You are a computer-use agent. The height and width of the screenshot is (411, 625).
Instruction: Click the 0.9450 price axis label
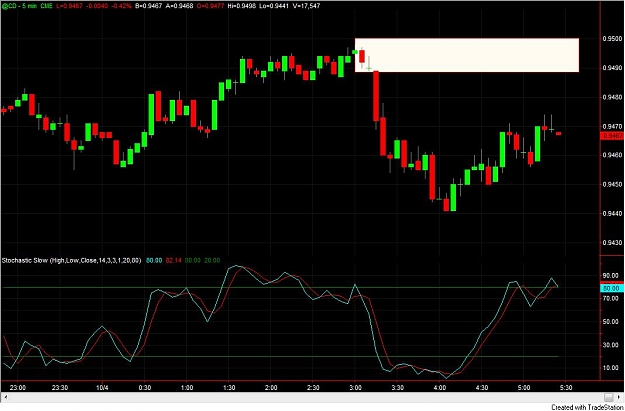614,185
